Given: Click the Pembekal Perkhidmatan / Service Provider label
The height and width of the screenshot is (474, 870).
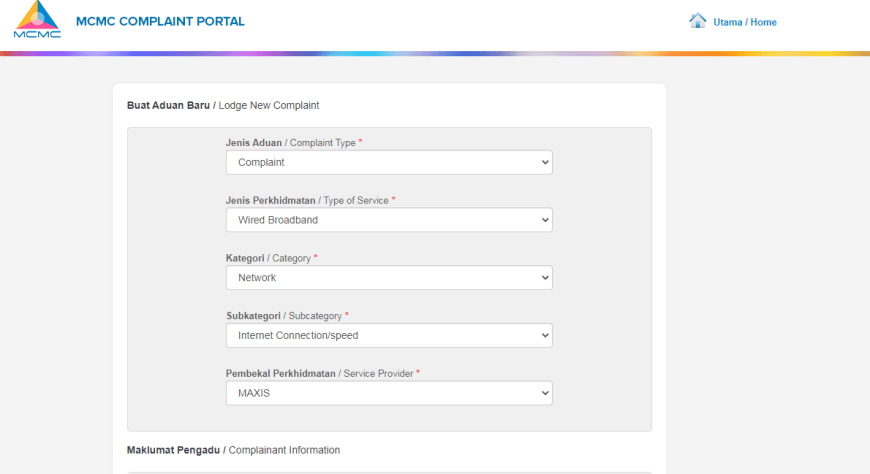Looking at the screenshot, I should point(322,374).
